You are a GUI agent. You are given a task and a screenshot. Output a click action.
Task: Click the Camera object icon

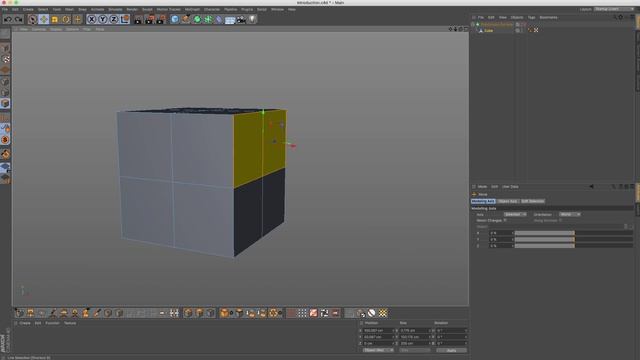tap(241, 19)
